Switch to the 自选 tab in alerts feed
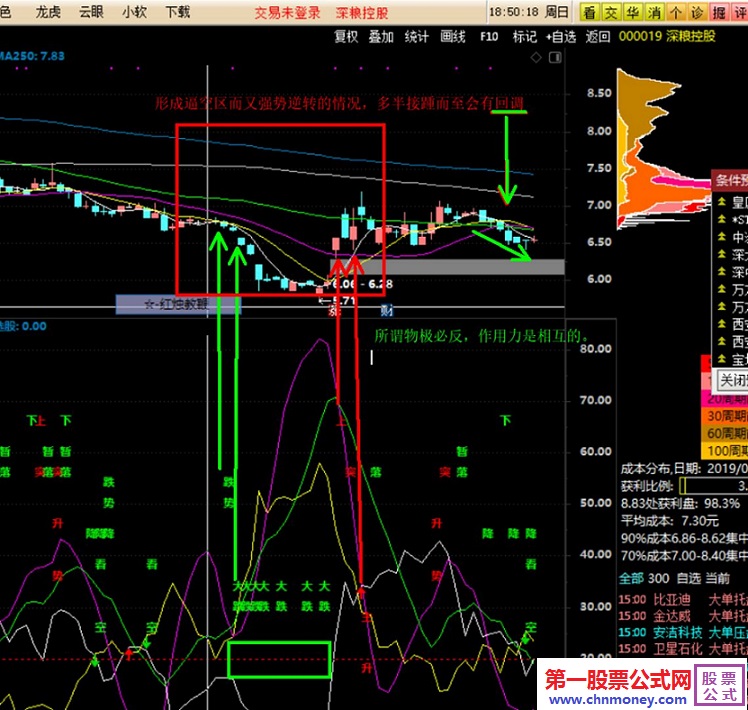This screenshot has height=710, width=748. coord(688,578)
